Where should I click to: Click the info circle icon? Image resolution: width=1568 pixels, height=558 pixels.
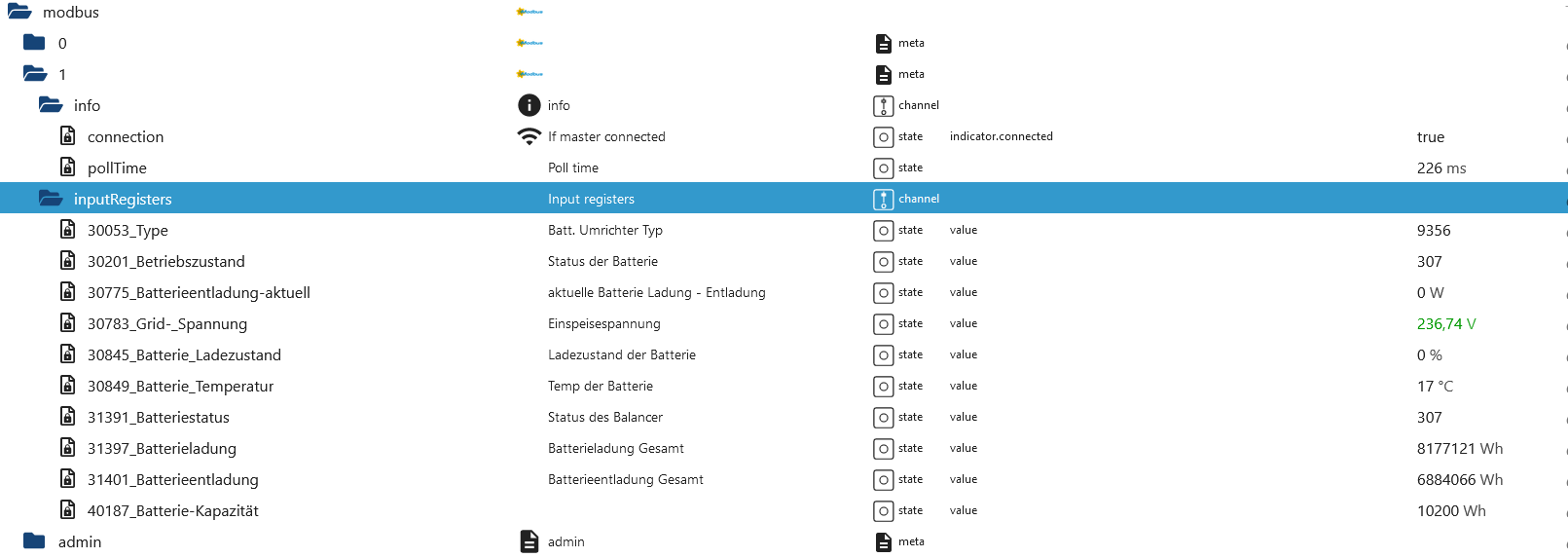[529, 105]
